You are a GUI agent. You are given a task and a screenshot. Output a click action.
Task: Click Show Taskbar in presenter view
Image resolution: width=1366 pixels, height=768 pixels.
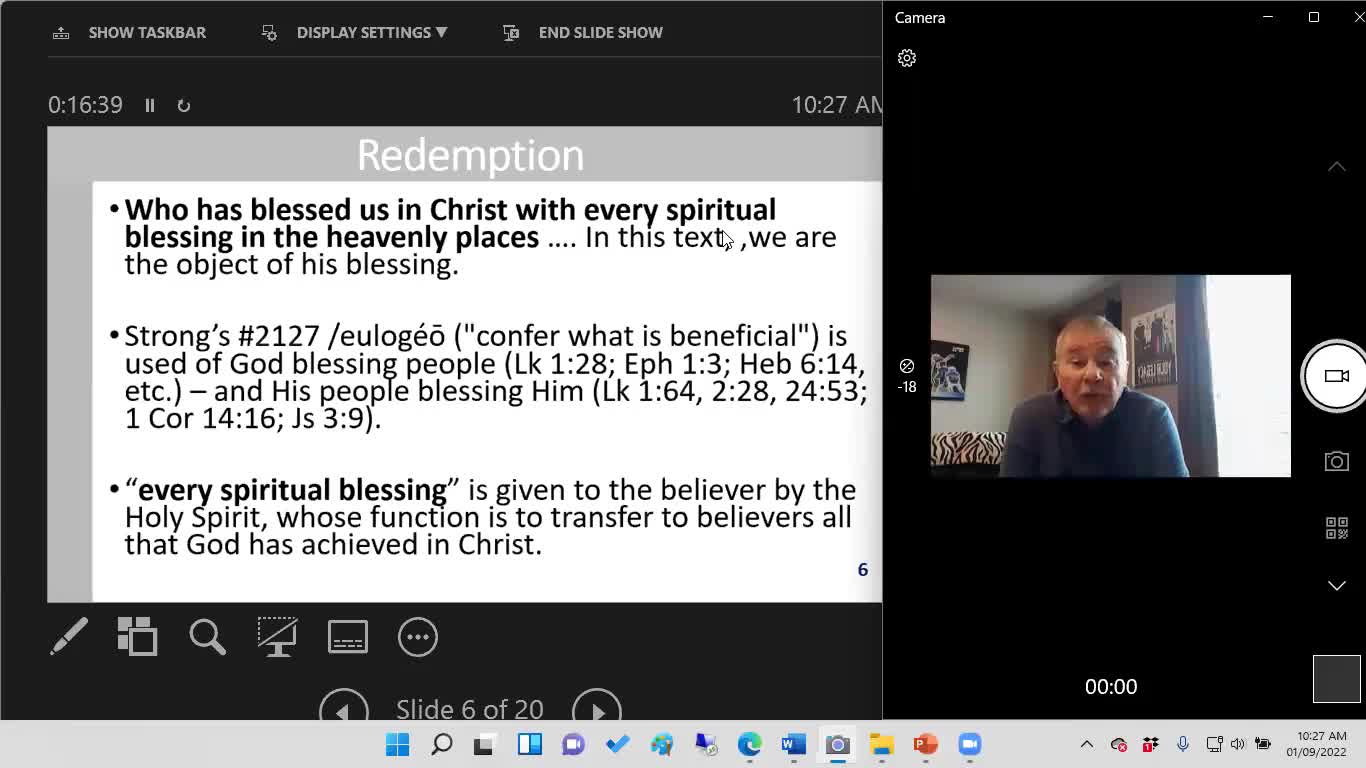[129, 32]
